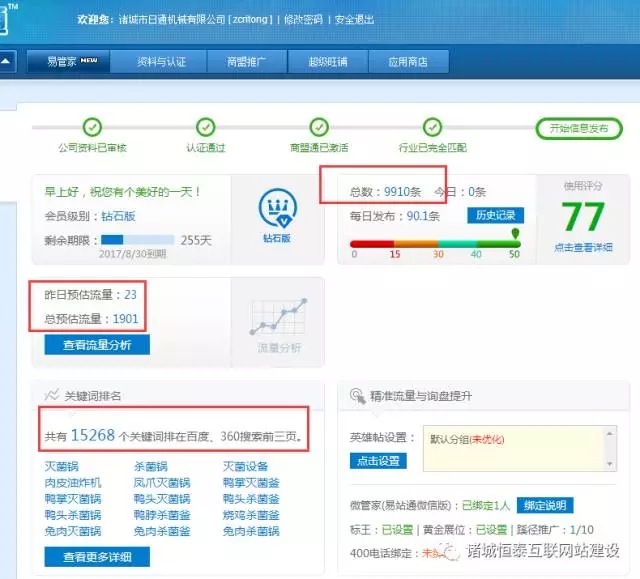640x579 pixels.
Task: Click the 行业已完全匹配 checkmark icon
Action: tap(432, 127)
